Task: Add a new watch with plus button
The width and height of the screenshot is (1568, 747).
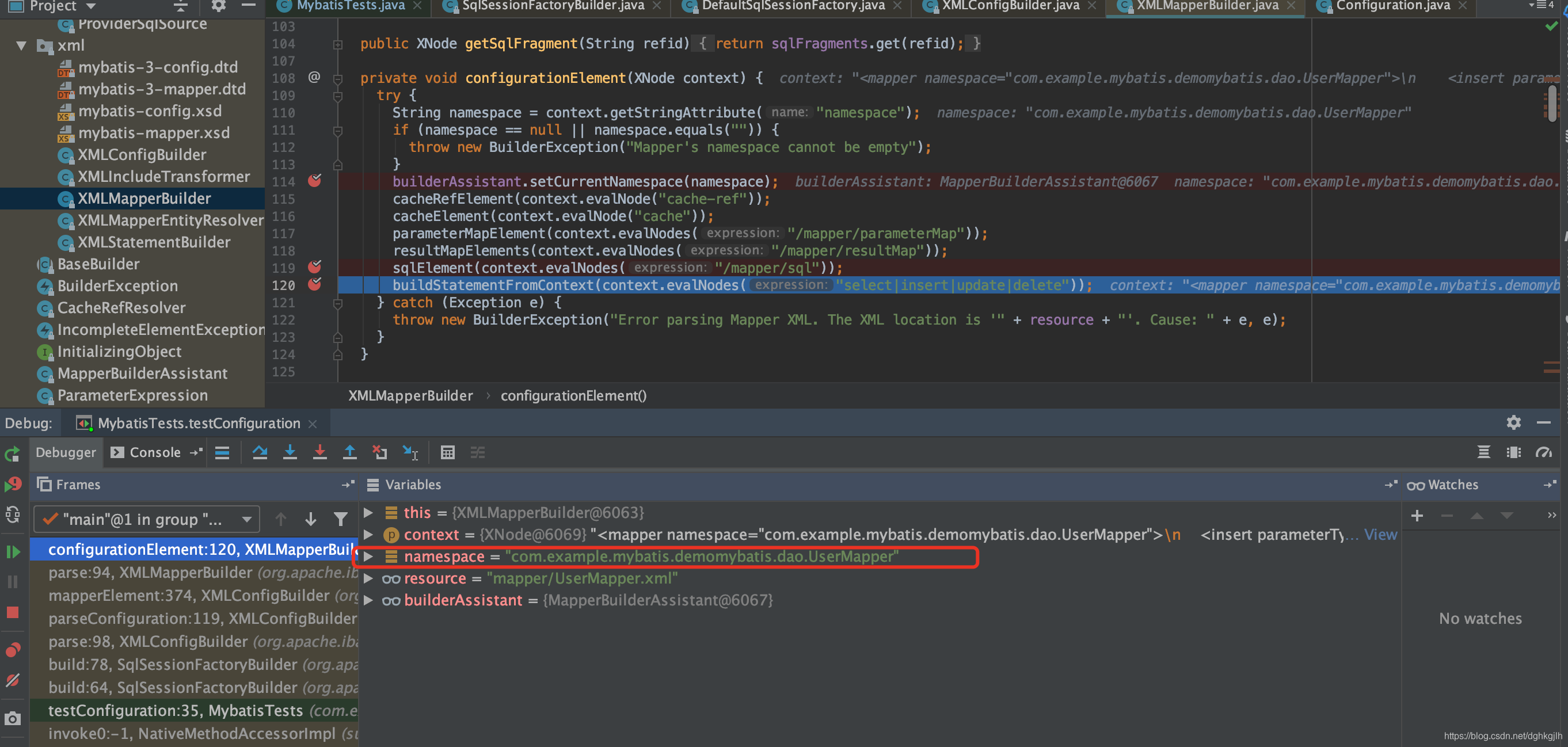Action: click(x=1417, y=516)
